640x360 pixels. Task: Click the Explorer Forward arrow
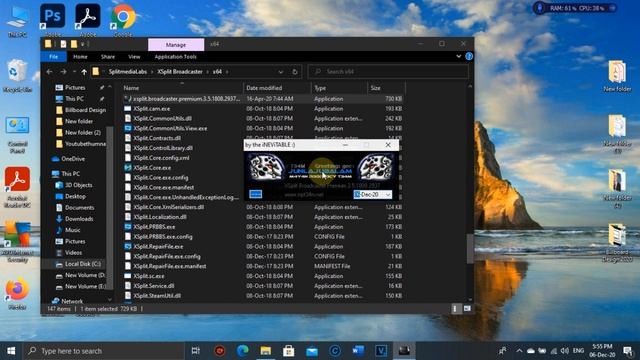pos(63,72)
